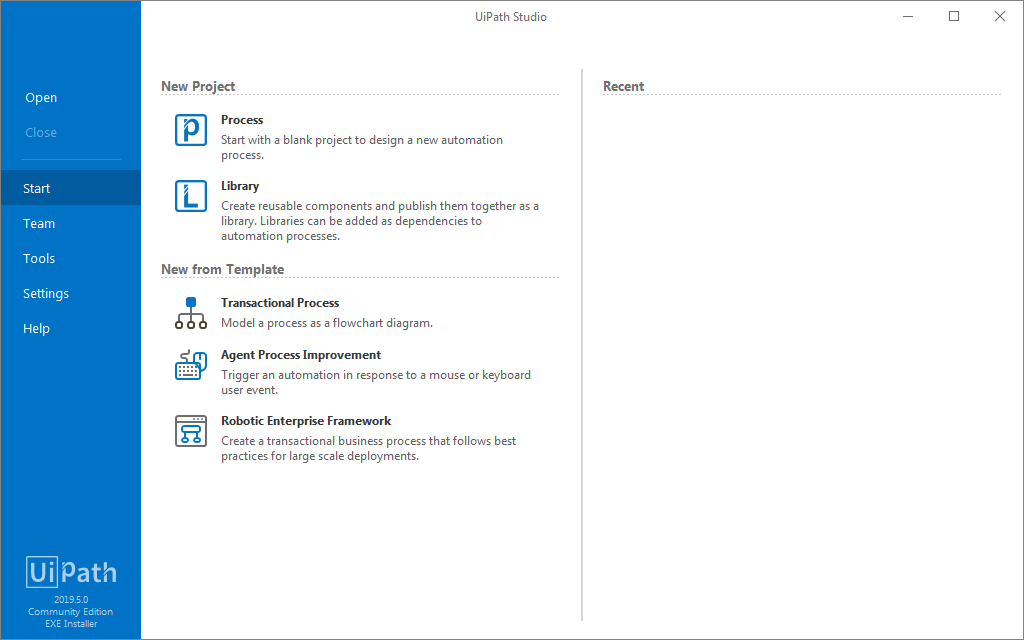Click the Library description about reusable components
Image resolution: width=1024 pixels, height=640 pixels.
[380, 221]
